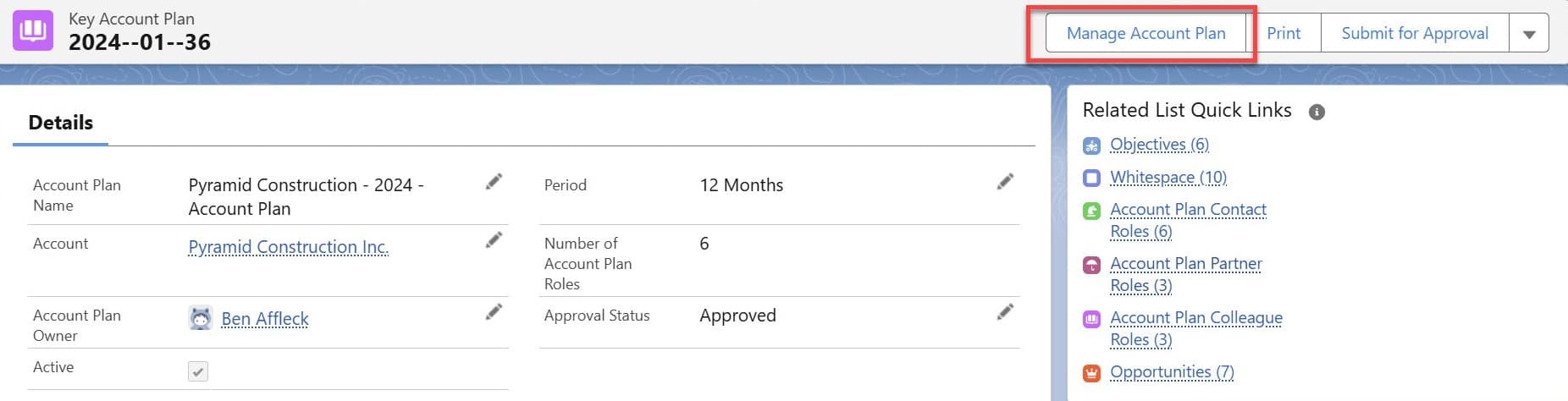Click the Key Account Plan purple book icon
The width and height of the screenshot is (1568, 401).
(x=33, y=31)
